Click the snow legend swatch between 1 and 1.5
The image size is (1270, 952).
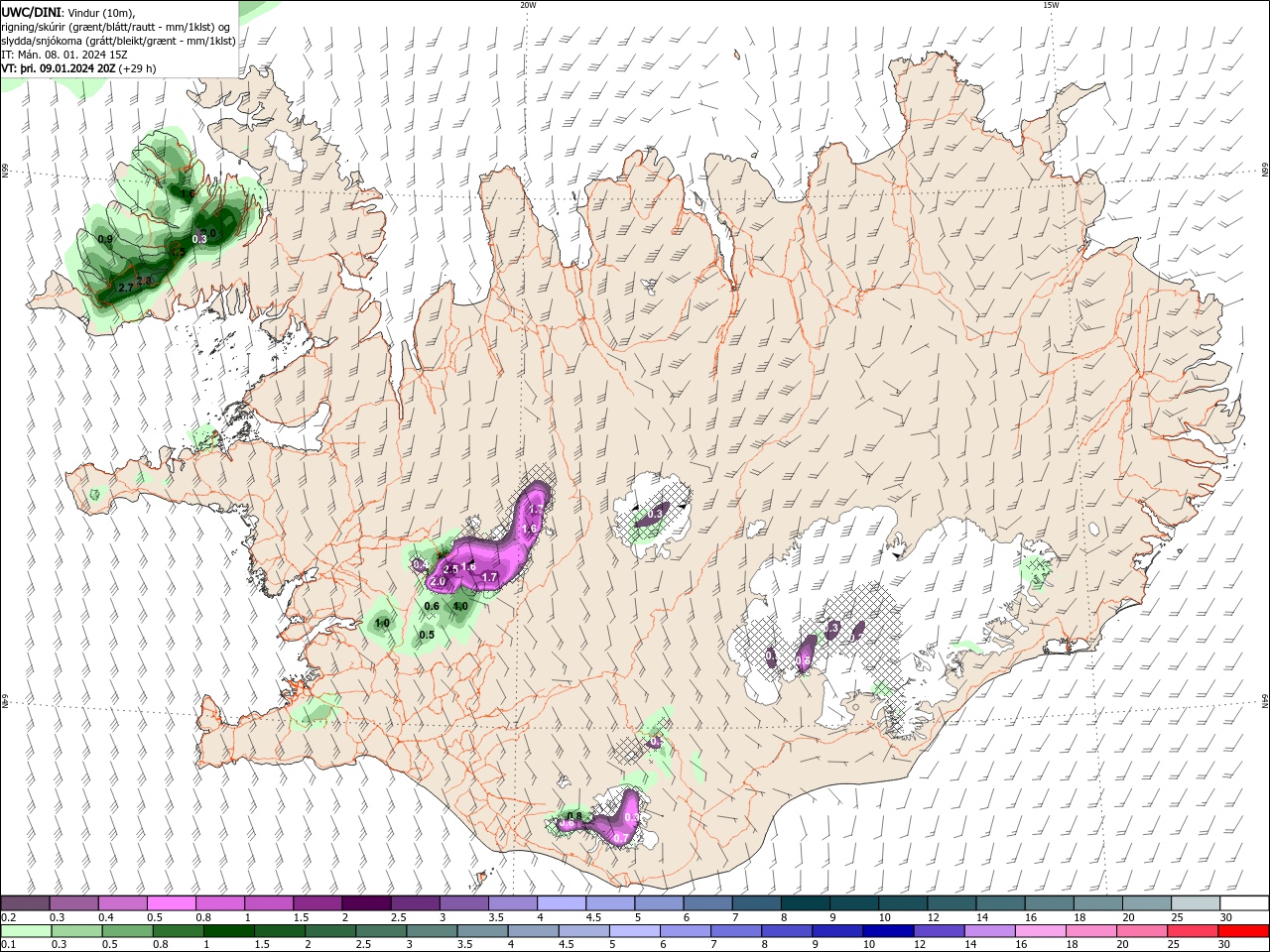[269, 903]
